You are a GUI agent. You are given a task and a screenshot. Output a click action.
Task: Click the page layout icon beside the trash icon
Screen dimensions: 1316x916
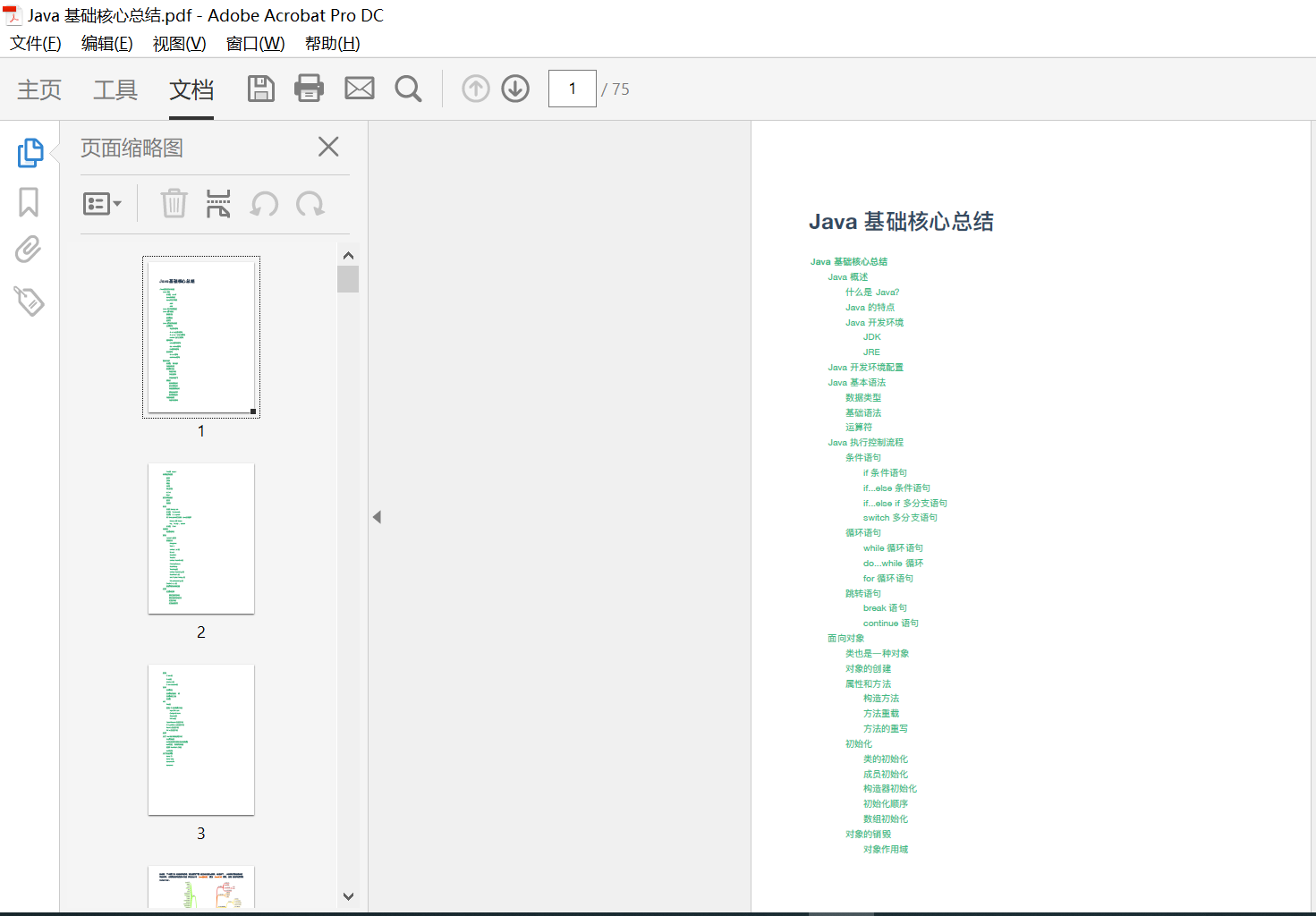(218, 204)
